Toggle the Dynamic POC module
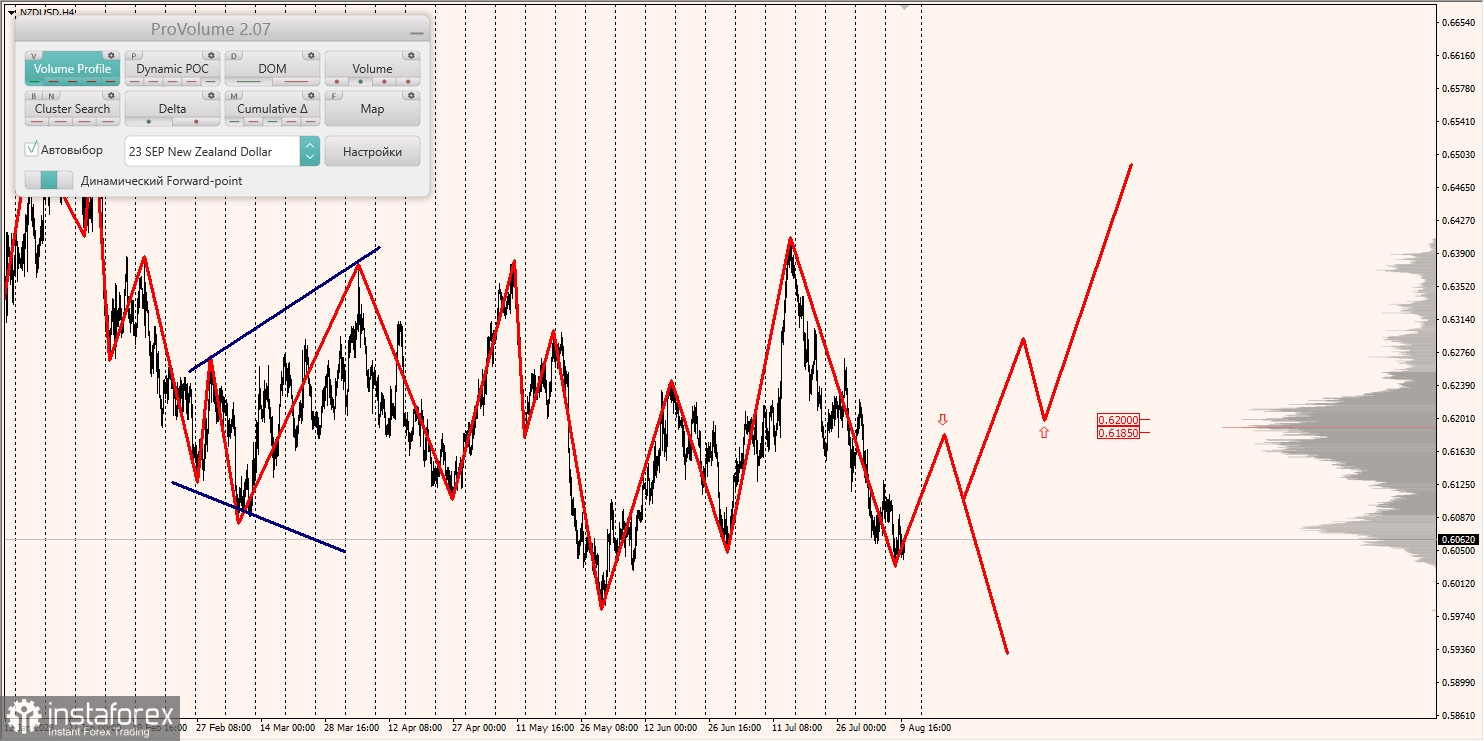1484x741 pixels. [x=172, y=68]
